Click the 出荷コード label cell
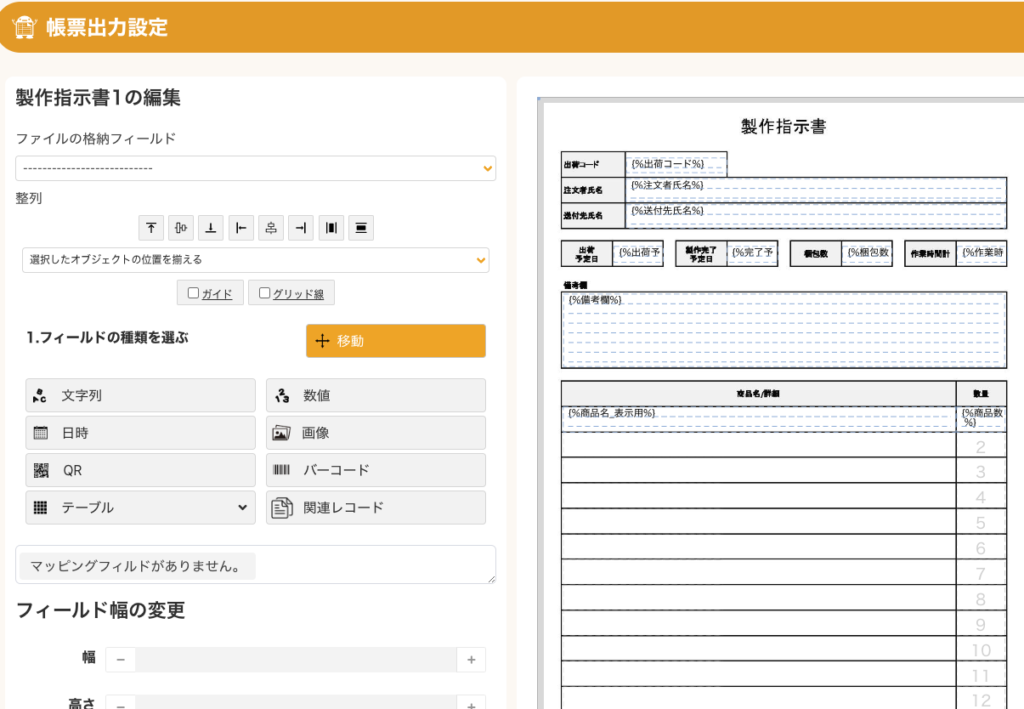 pyautogui.click(x=593, y=165)
